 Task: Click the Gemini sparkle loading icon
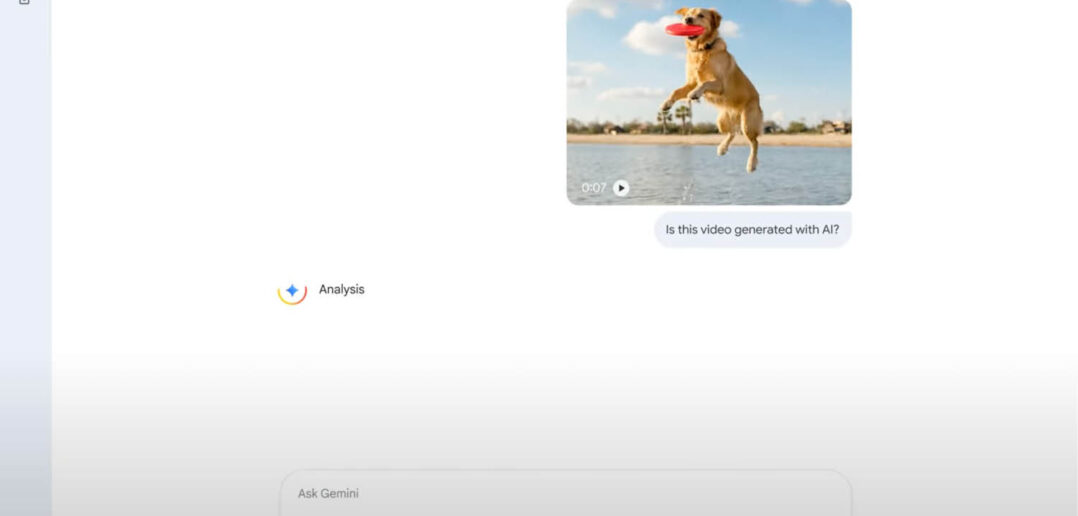291,291
